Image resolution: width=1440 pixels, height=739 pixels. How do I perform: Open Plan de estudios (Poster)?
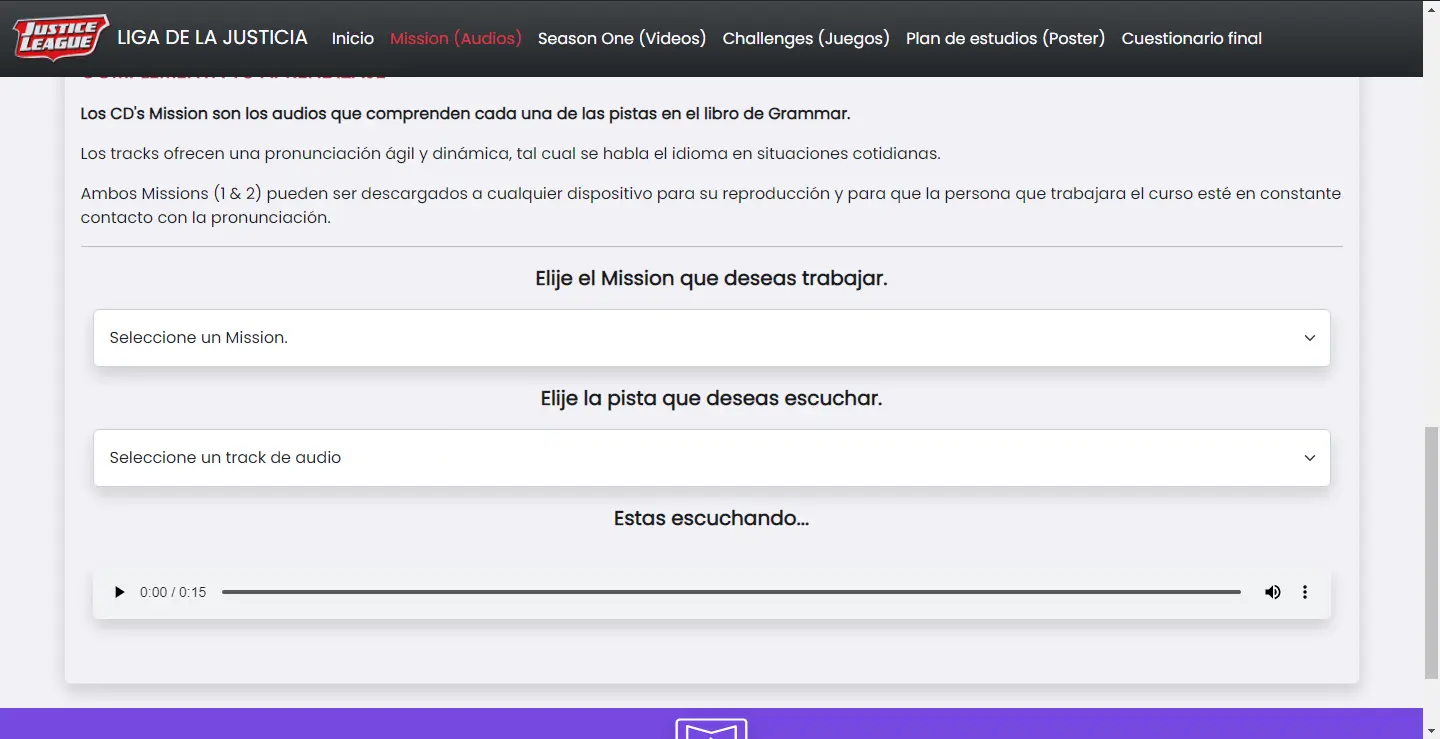coord(1005,38)
